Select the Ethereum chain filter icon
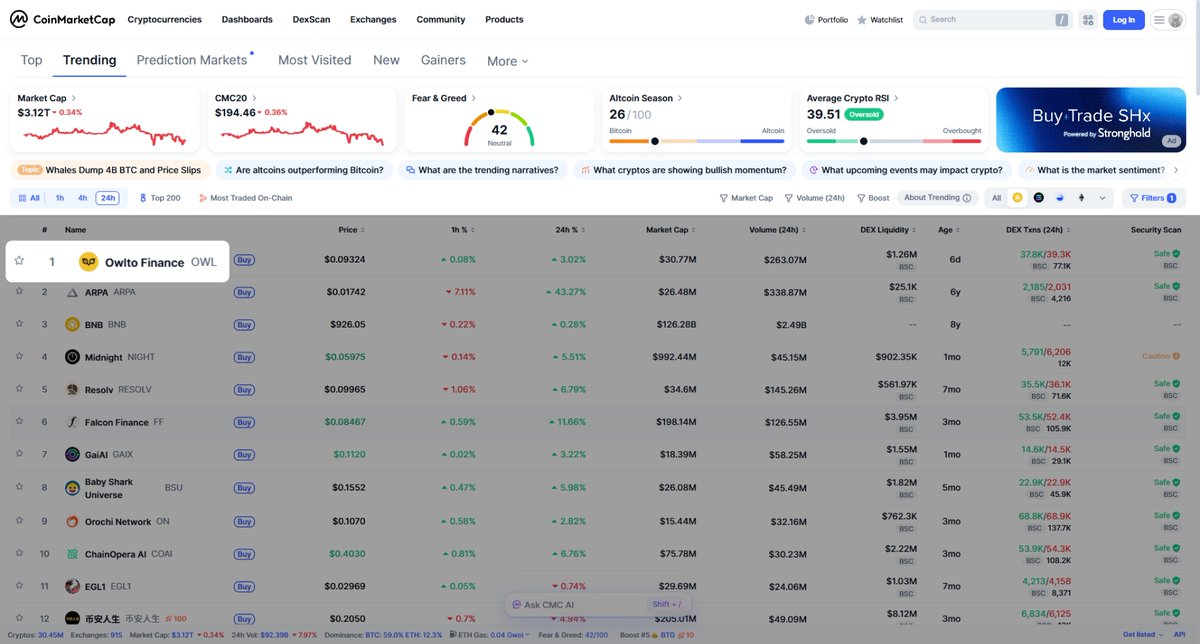 coord(1080,198)
